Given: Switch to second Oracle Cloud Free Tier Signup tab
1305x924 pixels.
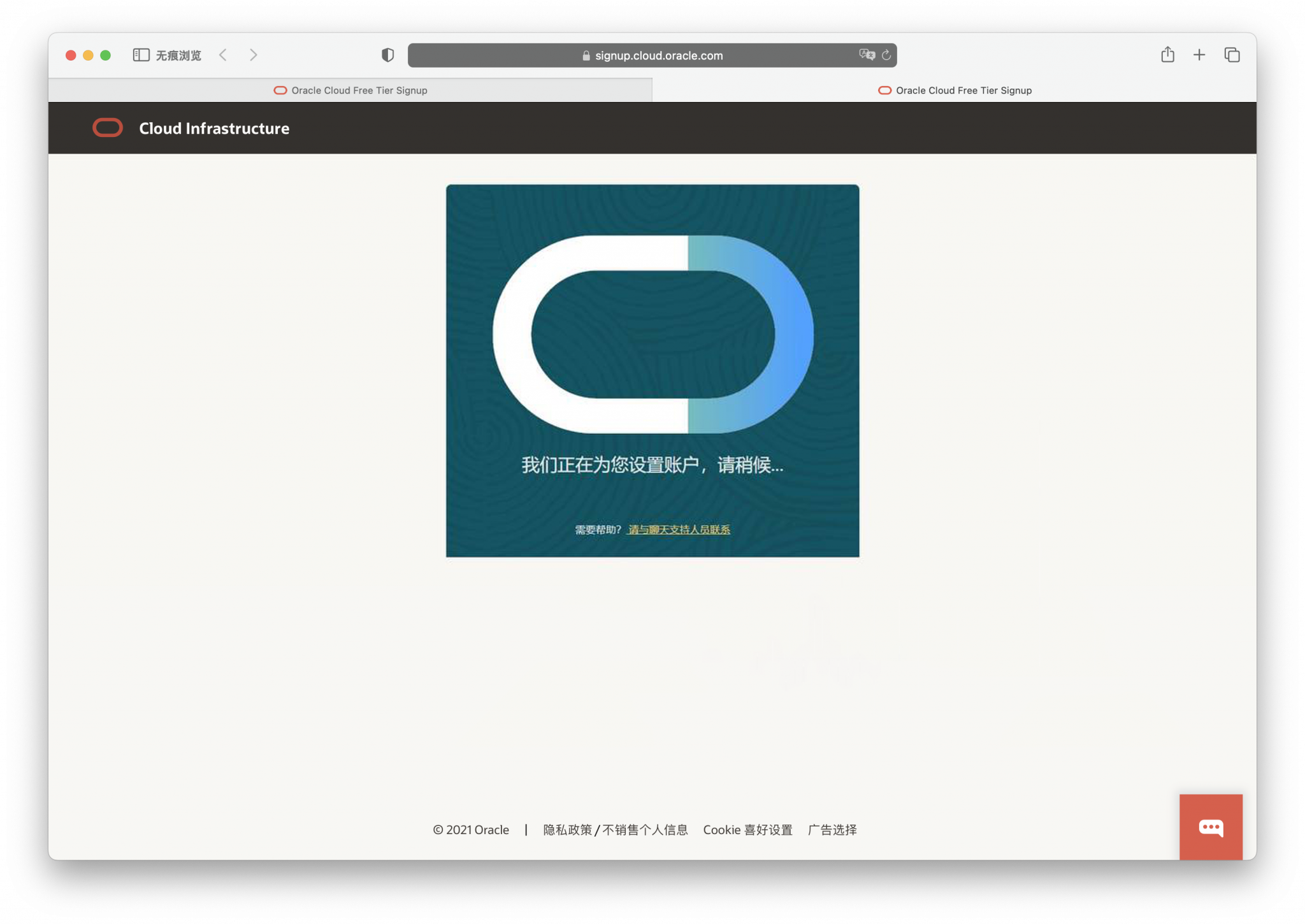Looking at the screenshot, I should 955,90.
